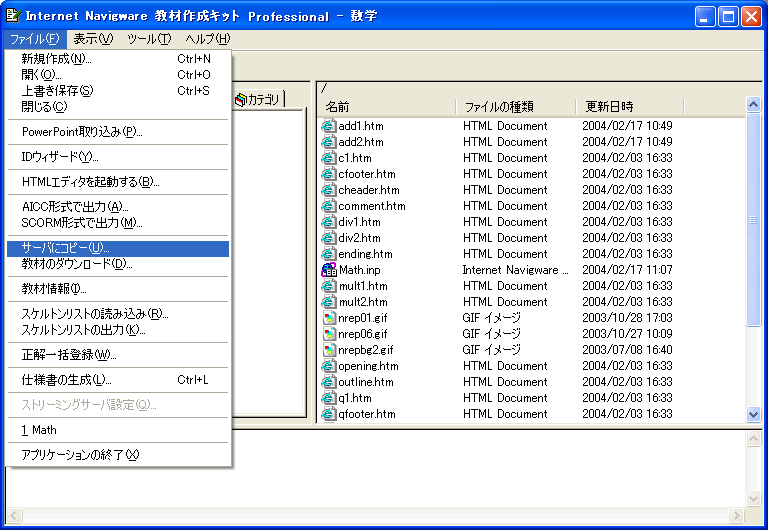Click the opening.htm file icon
This screenshot has height=530, width=768.
click(329, 366)
